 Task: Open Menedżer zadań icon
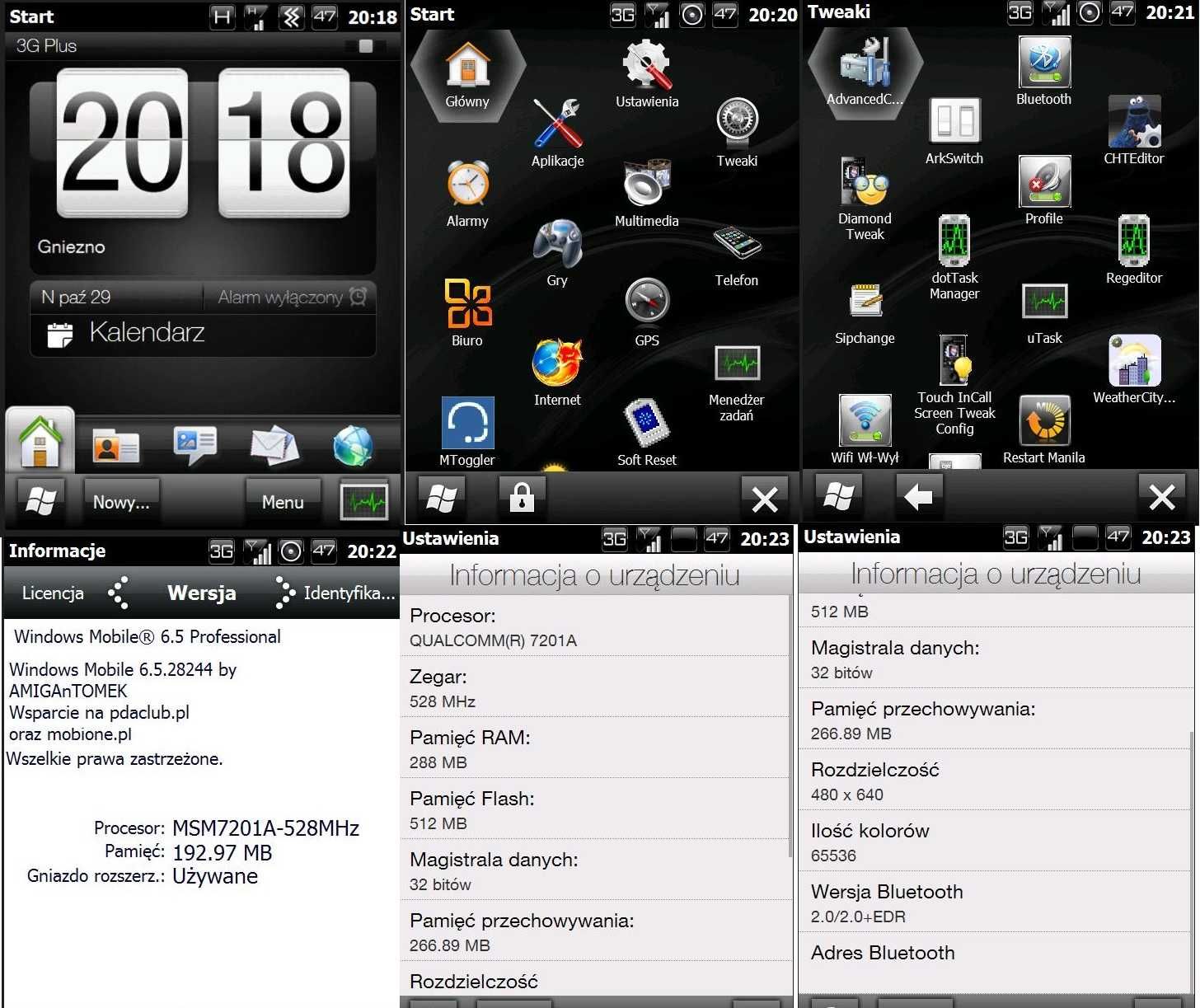click(737, 364)
